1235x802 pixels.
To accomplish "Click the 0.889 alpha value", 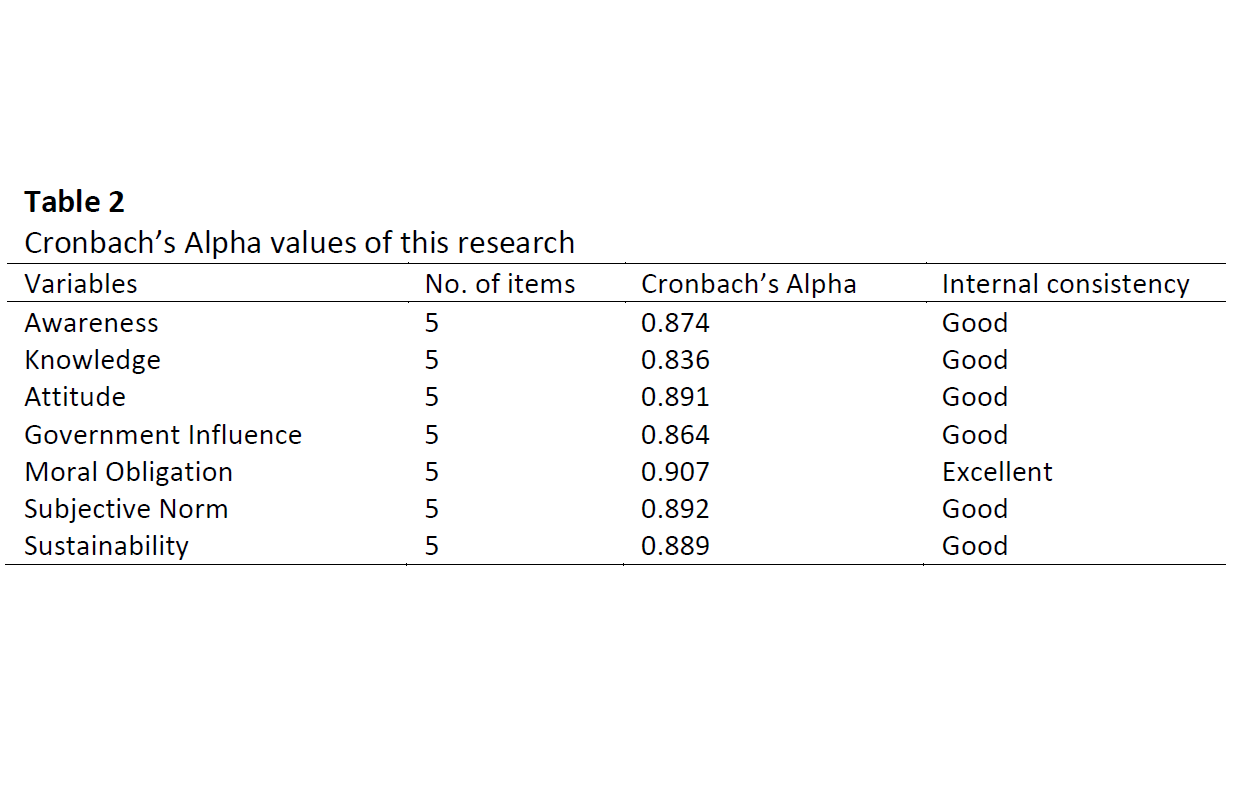I will pyautogui.click(x=675, y=546).
